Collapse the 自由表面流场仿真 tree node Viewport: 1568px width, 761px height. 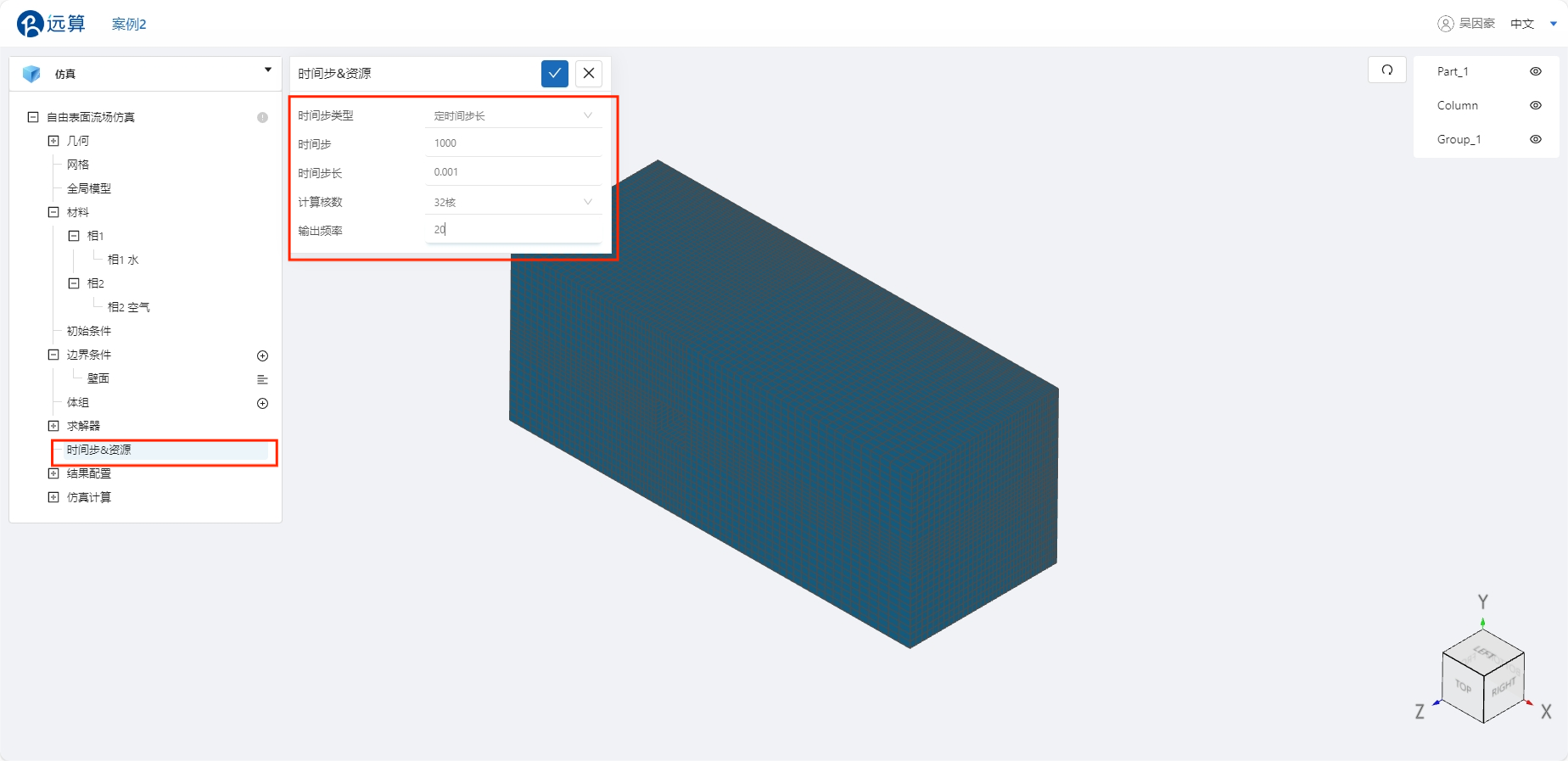(x=33, y=117)
